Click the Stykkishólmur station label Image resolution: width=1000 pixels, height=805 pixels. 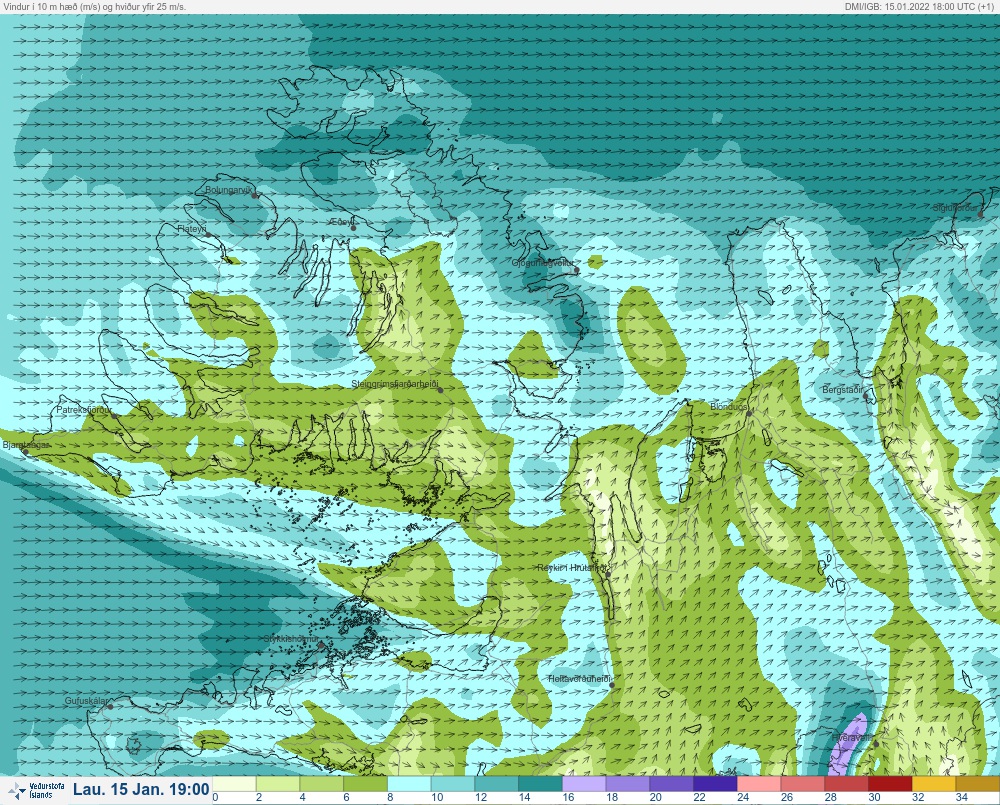pyautogui.click(x=290, y=639)
